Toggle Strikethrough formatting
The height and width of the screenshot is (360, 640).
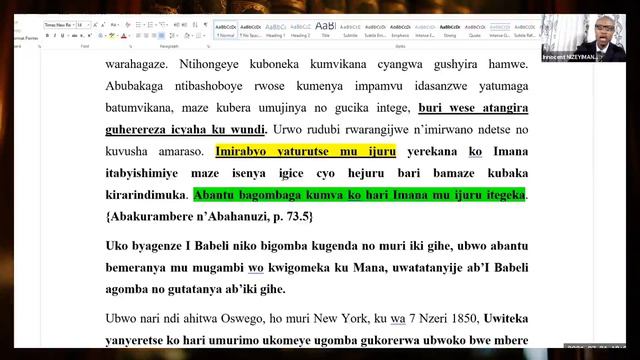tap(74, 36)
